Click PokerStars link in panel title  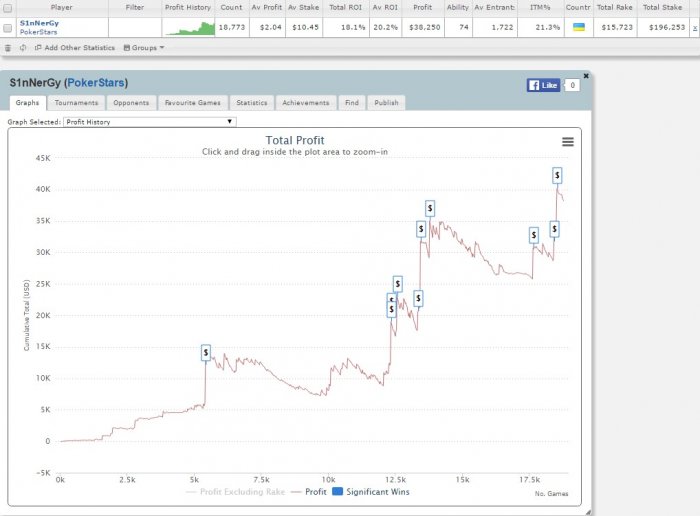96,83
